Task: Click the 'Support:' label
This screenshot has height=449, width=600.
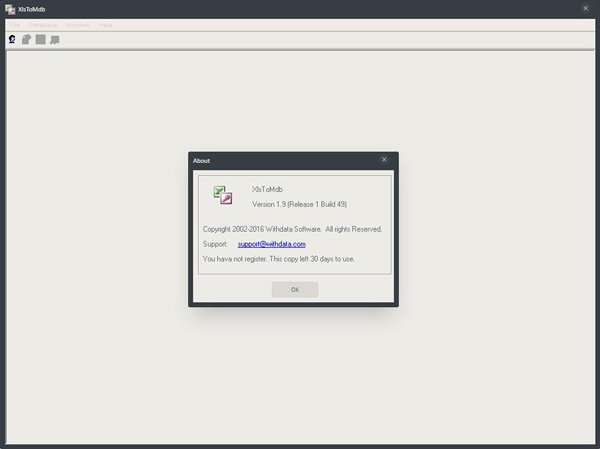Action: tap(215, 244)
